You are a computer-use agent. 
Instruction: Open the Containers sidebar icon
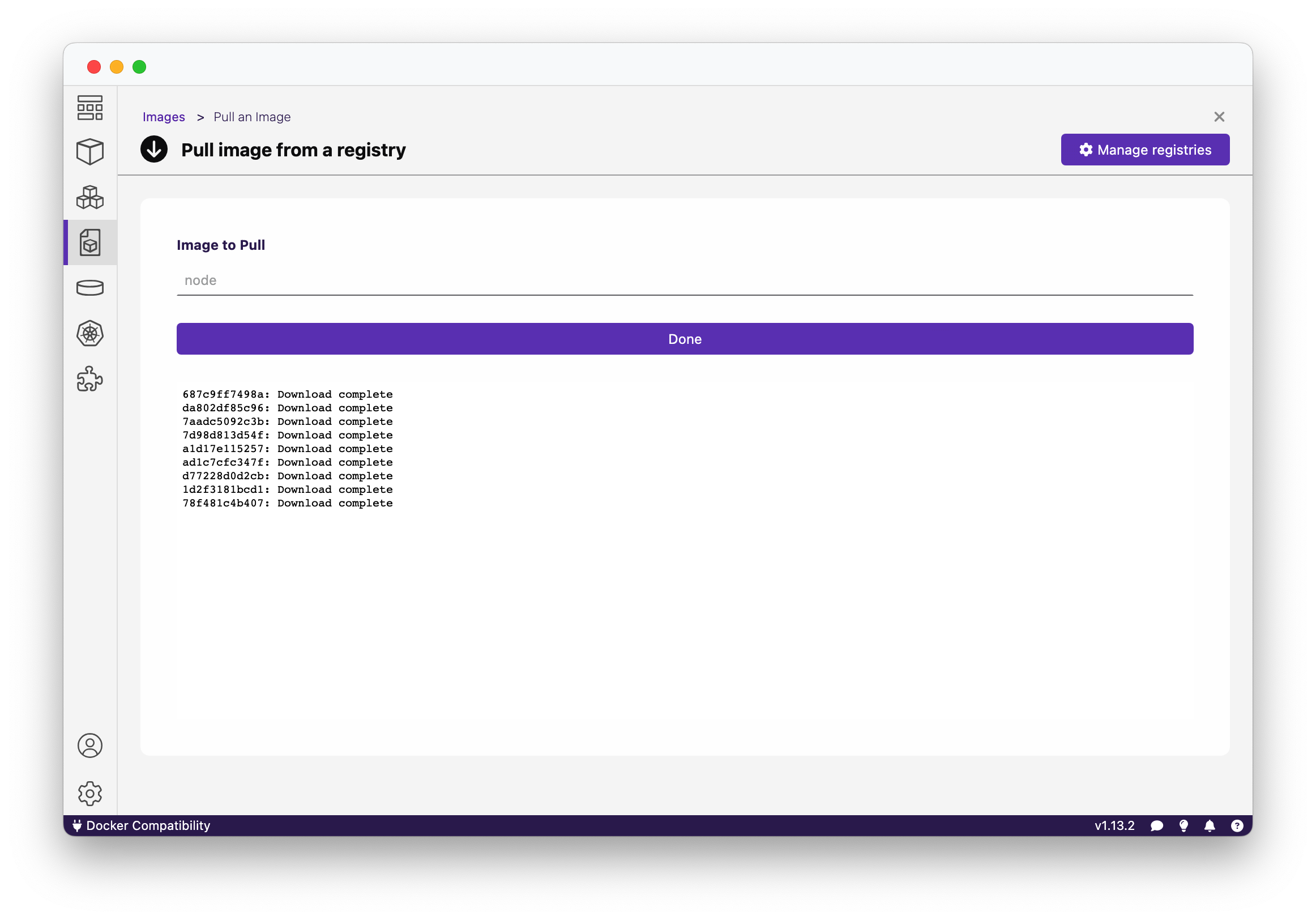[90, 152]
